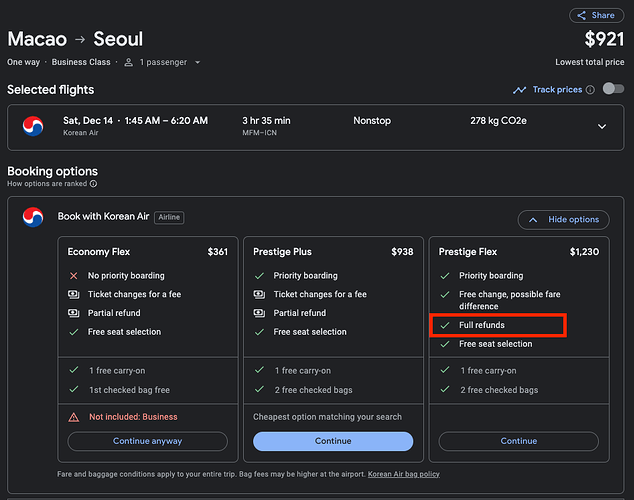
Task: Click the $938 Prestige Plus price
Action: pos(402,252)
